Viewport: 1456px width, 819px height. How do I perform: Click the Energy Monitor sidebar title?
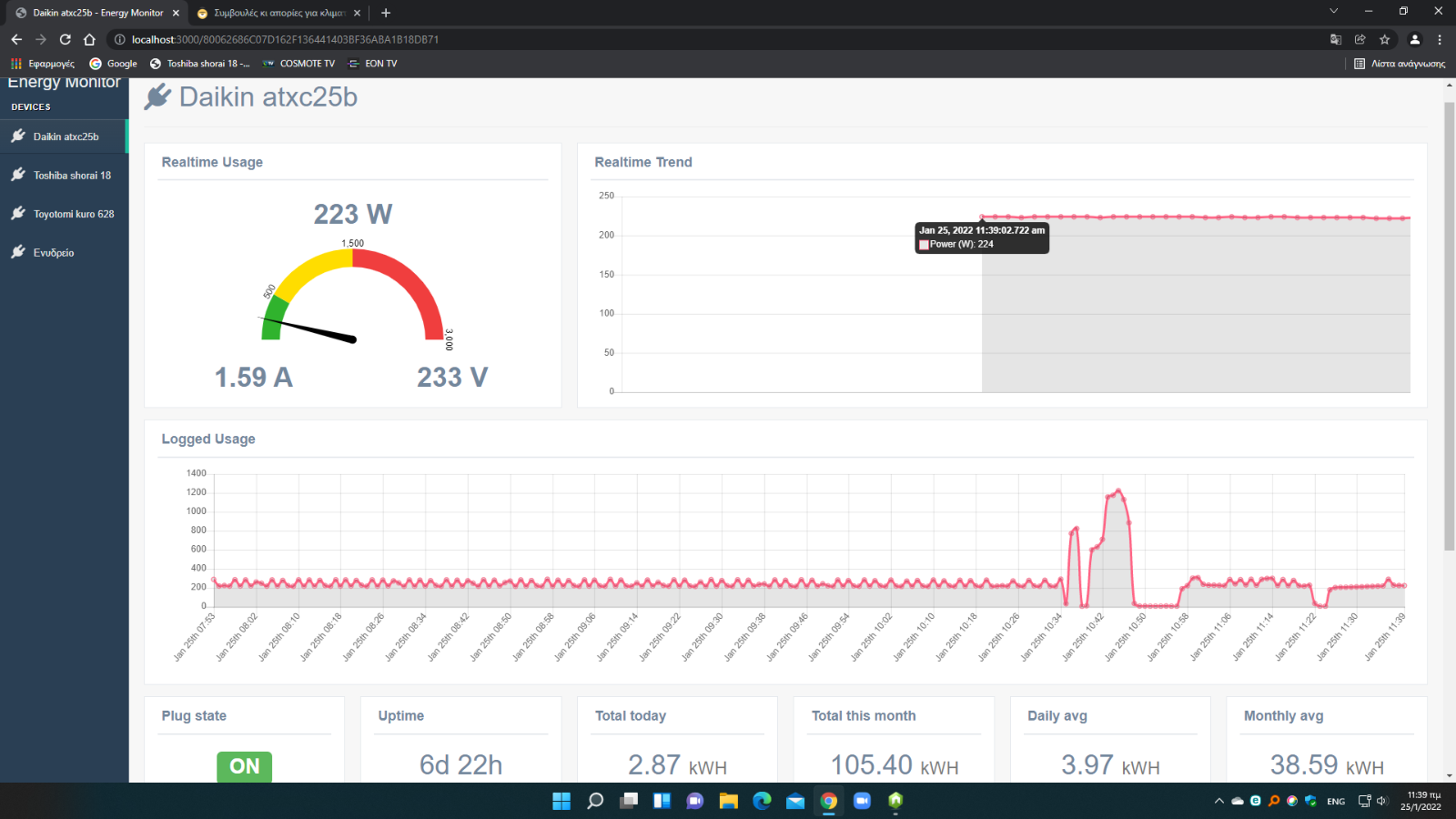tap(64, 82)
